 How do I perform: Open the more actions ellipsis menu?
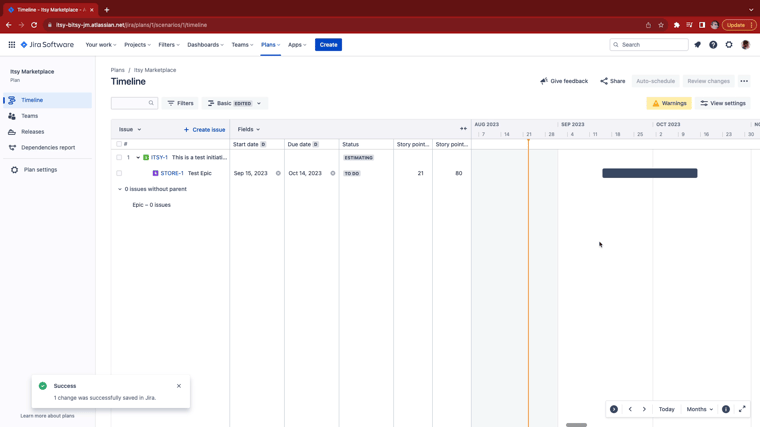[x=744, y=81]
